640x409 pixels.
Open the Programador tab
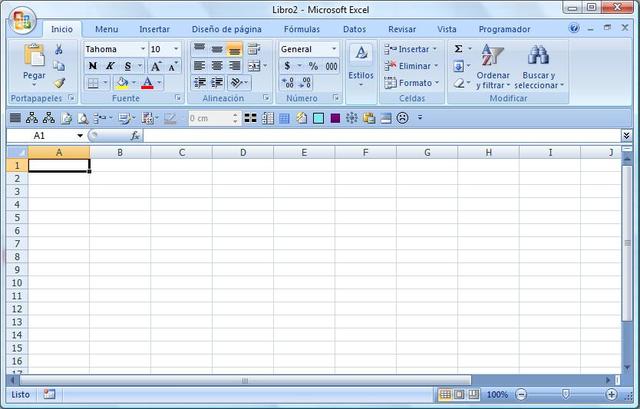pyautogui.click(x=504, y=29)
